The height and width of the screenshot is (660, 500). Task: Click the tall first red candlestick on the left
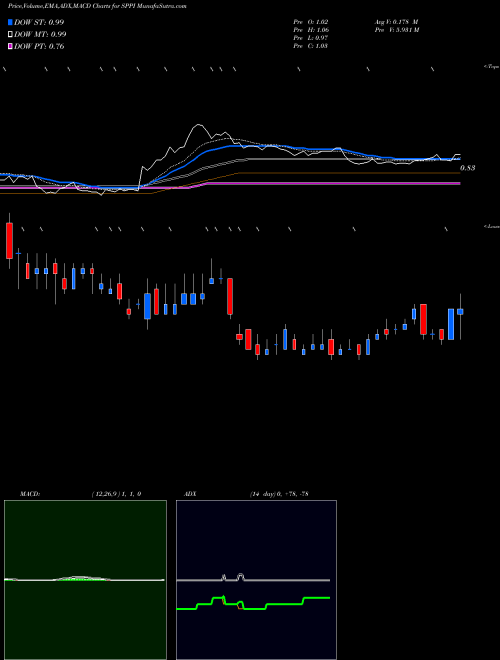(9, 240)
